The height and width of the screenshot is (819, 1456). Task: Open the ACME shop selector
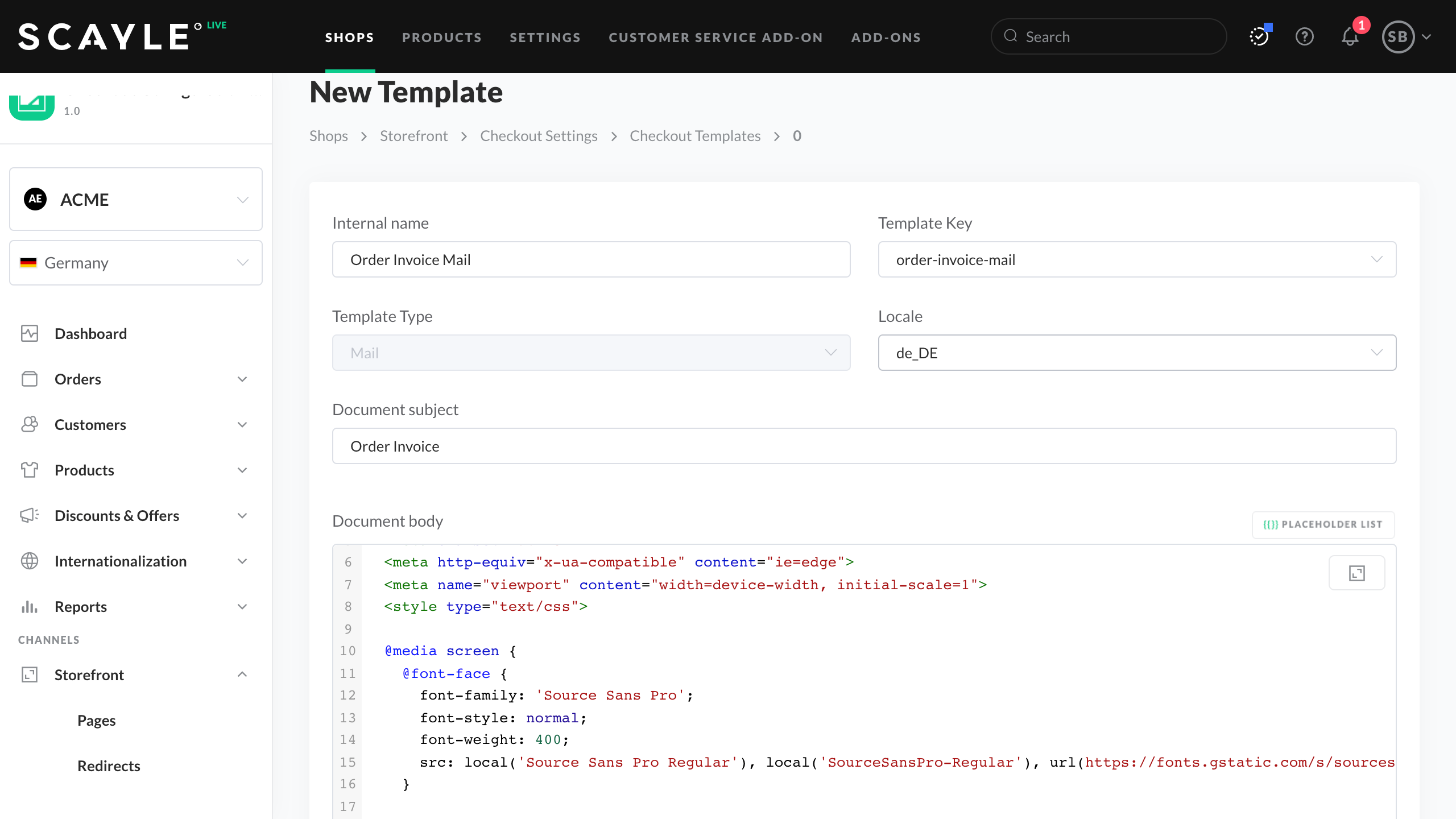136,199
